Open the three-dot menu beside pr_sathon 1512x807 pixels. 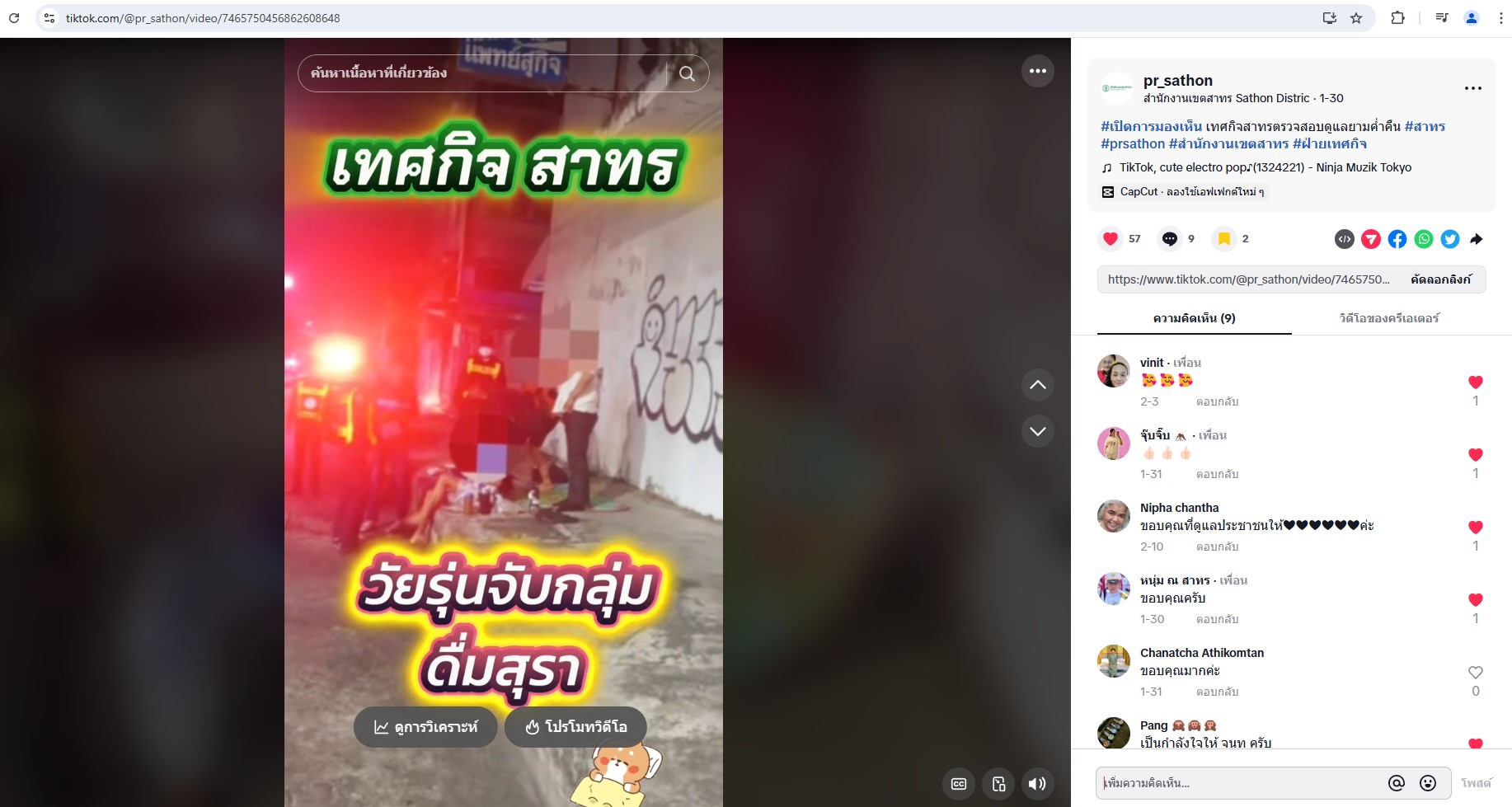pyautogui.click(x=1473, y=88)
